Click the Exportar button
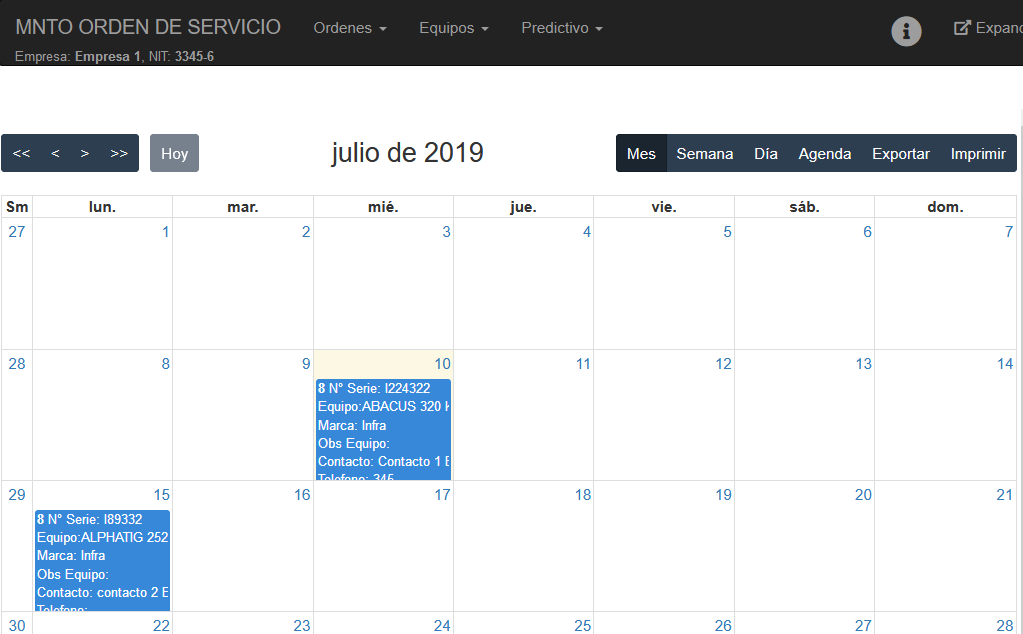The height and width of the screenshot is (634, 1023). point(900,153)
